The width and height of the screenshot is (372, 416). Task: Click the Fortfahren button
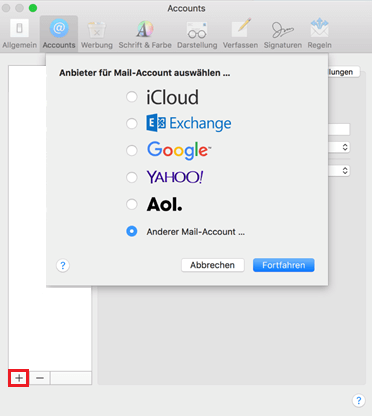point(283,265)
